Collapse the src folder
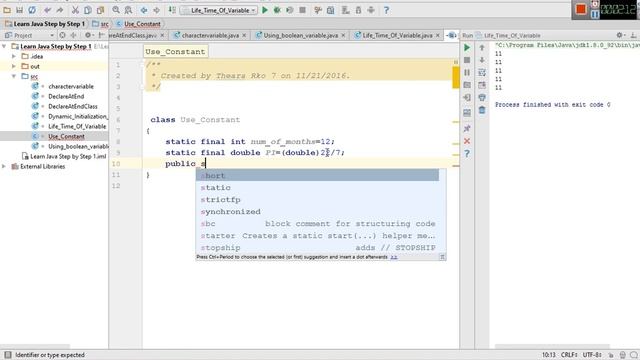The height and width of the screenshot is (360, 640). (x=14, y=76)
